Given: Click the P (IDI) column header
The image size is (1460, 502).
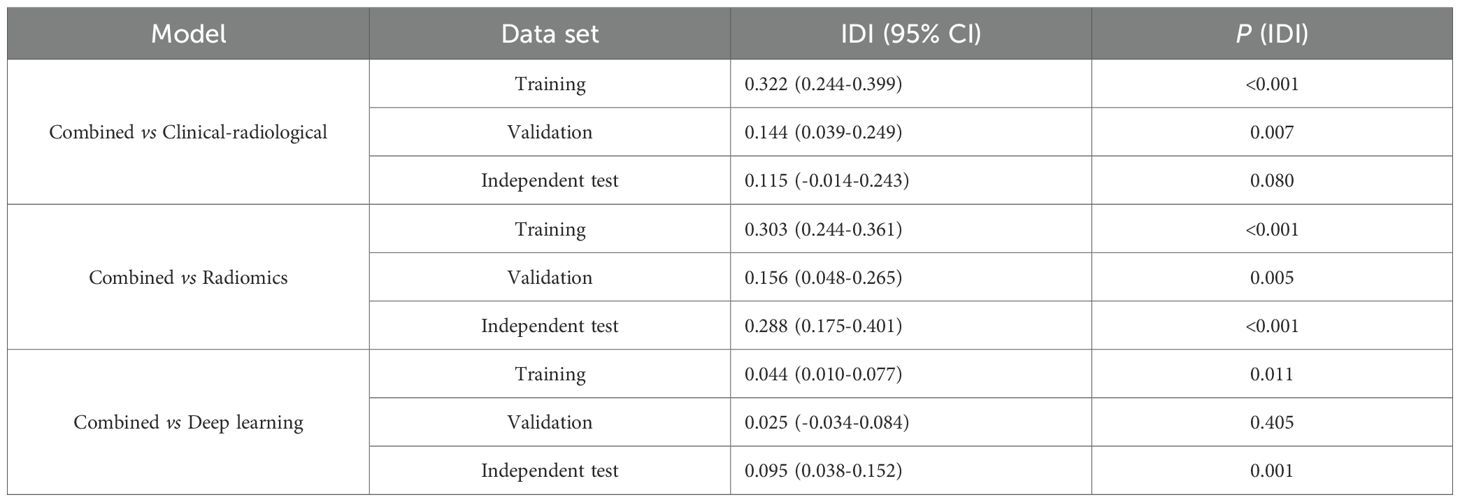Looking at the screenshot, I should (1272, 33).
